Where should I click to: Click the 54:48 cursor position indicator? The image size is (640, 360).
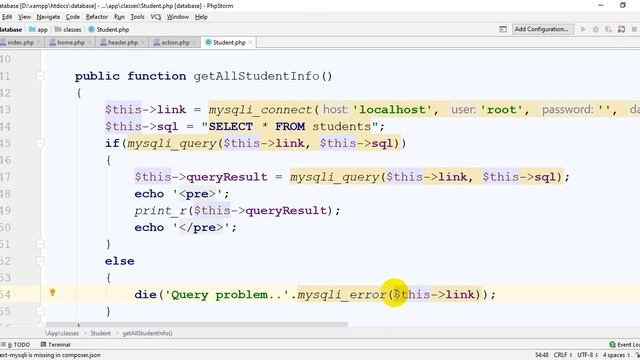(x=541, y=355)
